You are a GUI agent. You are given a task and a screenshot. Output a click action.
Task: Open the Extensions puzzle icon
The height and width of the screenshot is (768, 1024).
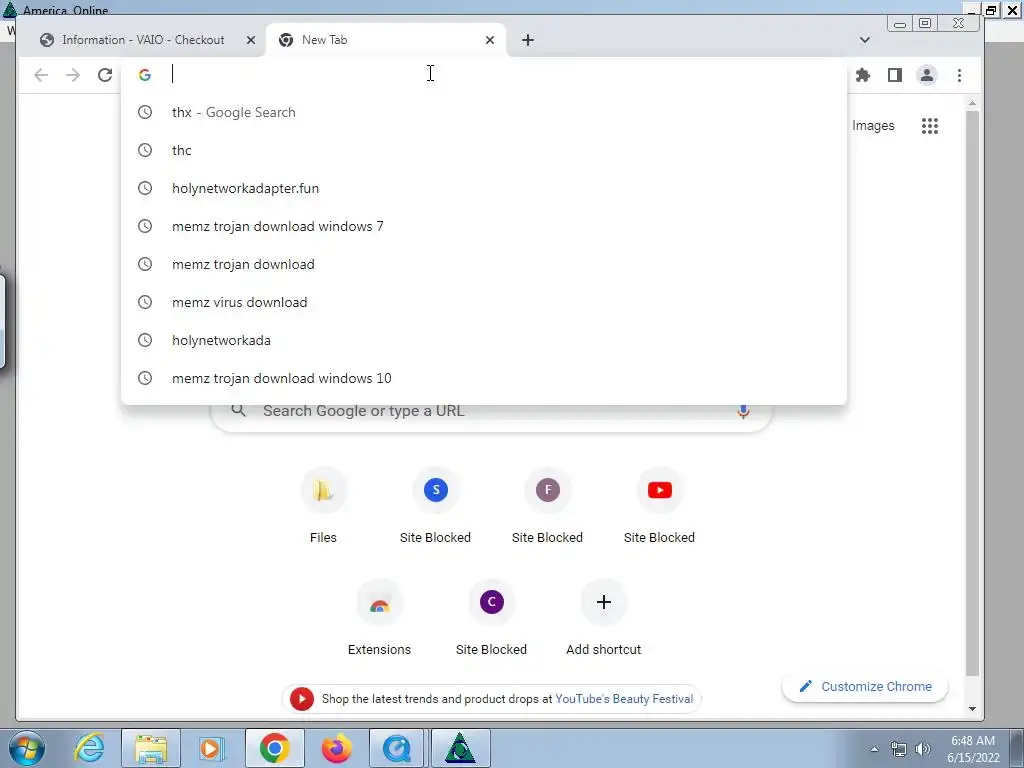tap(863, 75)
